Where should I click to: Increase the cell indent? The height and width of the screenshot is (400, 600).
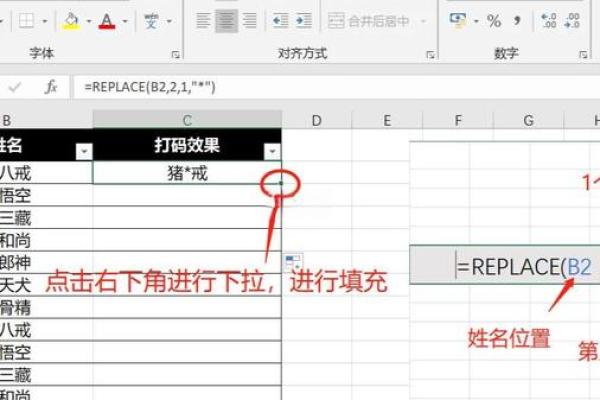coord(304,21)
